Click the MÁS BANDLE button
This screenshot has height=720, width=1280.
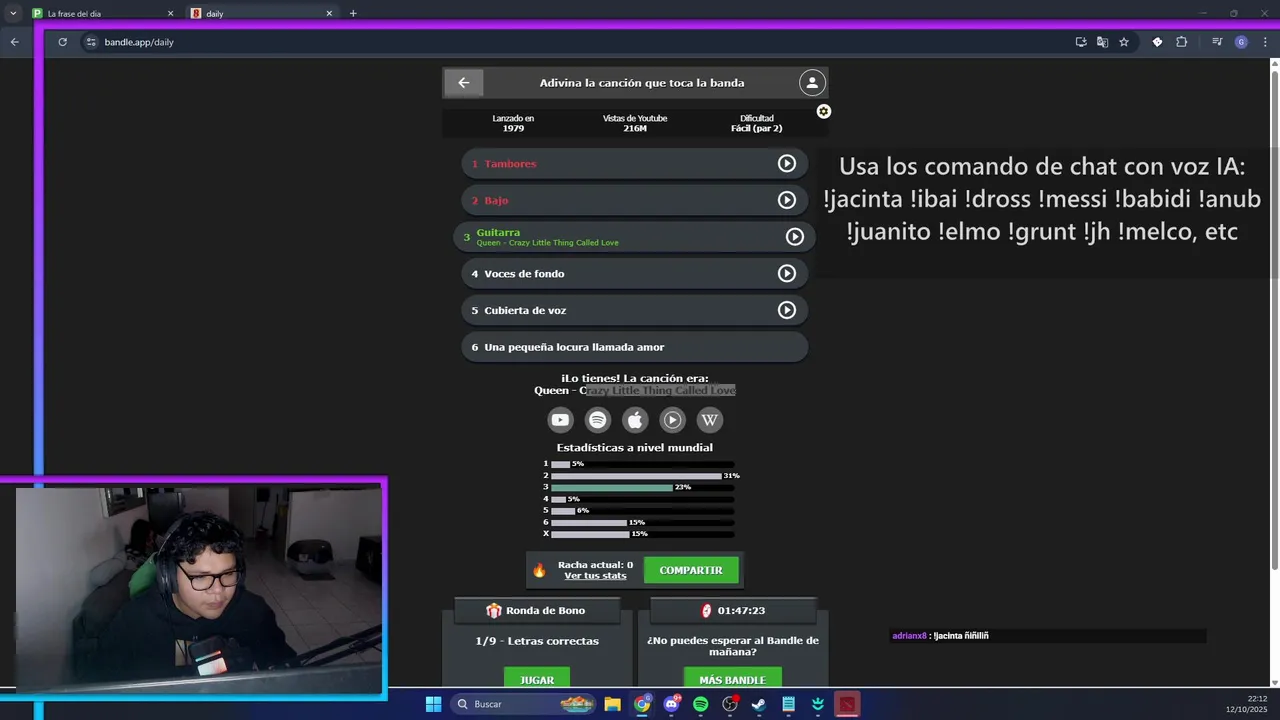[732, 679]
